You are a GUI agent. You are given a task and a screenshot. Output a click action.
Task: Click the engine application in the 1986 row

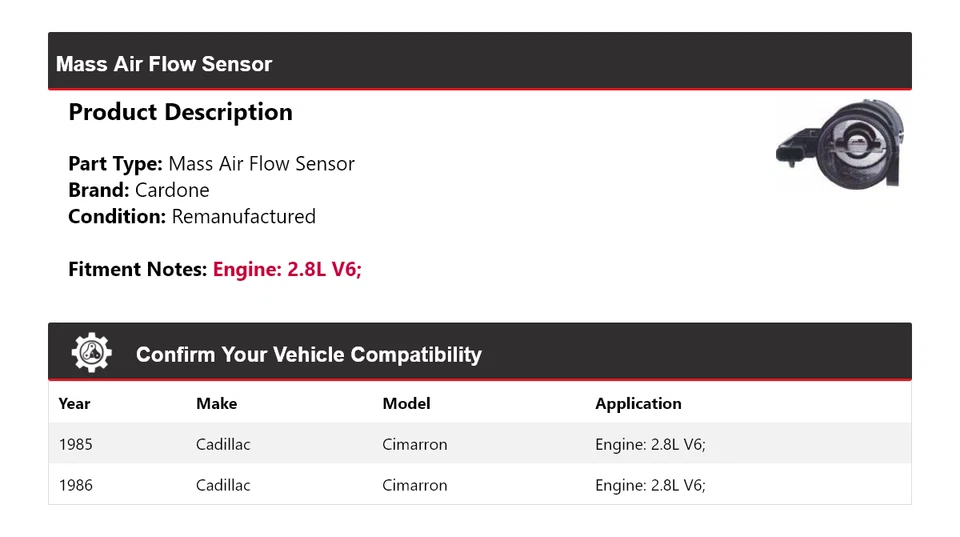pyautogui.click(x=650, y=485)
